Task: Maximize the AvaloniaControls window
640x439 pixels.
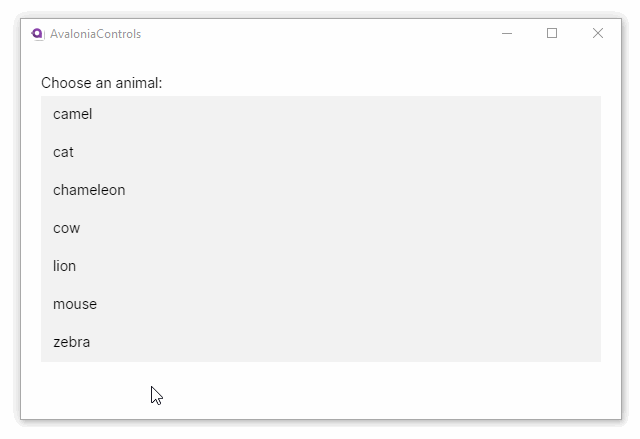Action: [x=552, y=34]
